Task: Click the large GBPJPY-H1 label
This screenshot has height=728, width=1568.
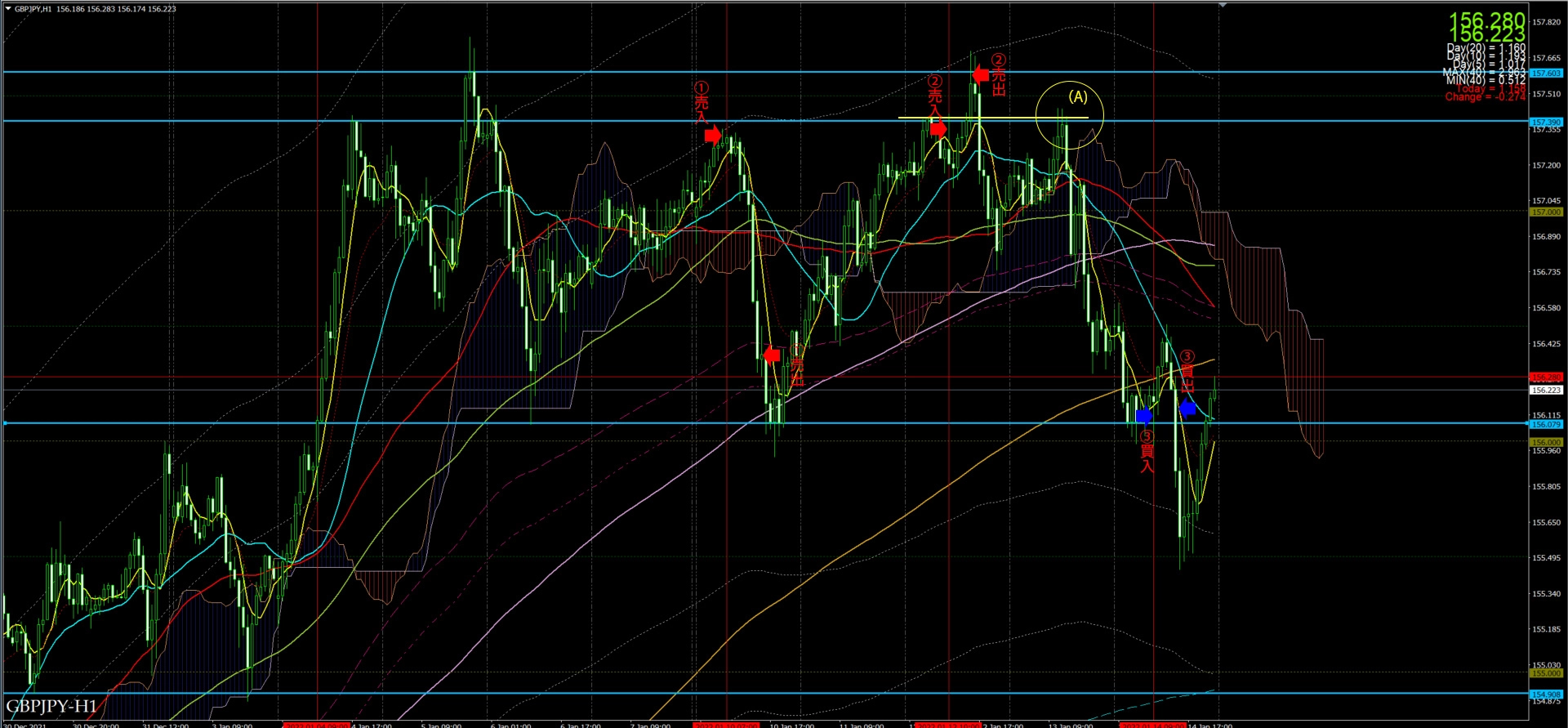Action: (51, 706)
